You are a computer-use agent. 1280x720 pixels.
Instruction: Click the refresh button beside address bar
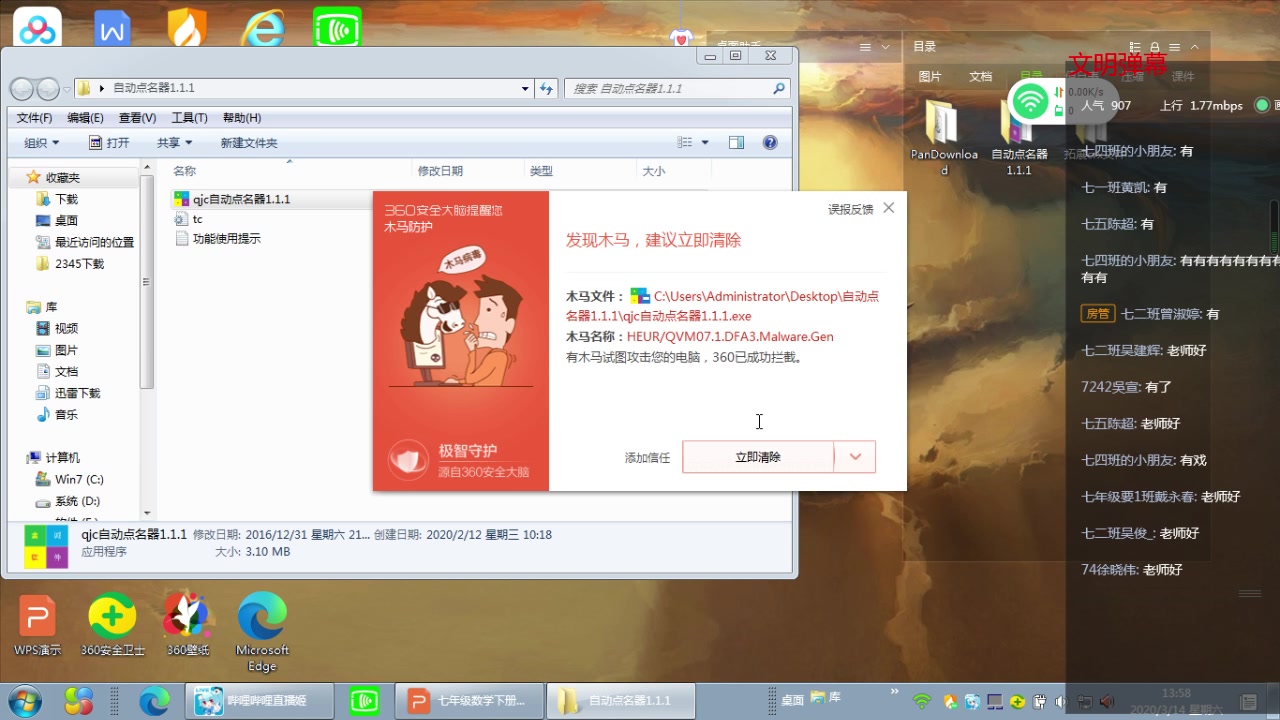coord(546,89)
